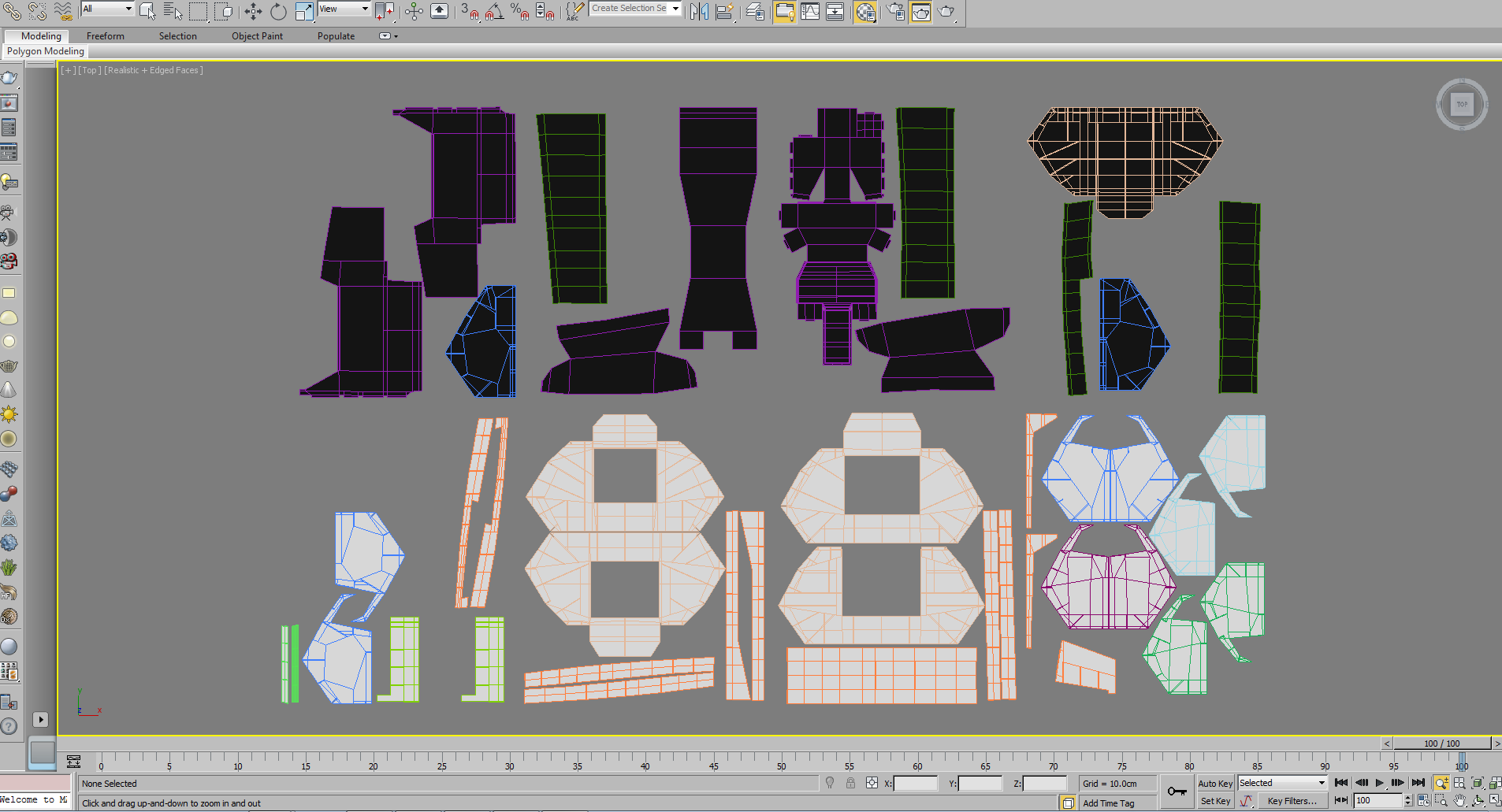The image size is (1502, 812).
Task: Toggle the Selection Lock padlock
Action: point(850,783)
